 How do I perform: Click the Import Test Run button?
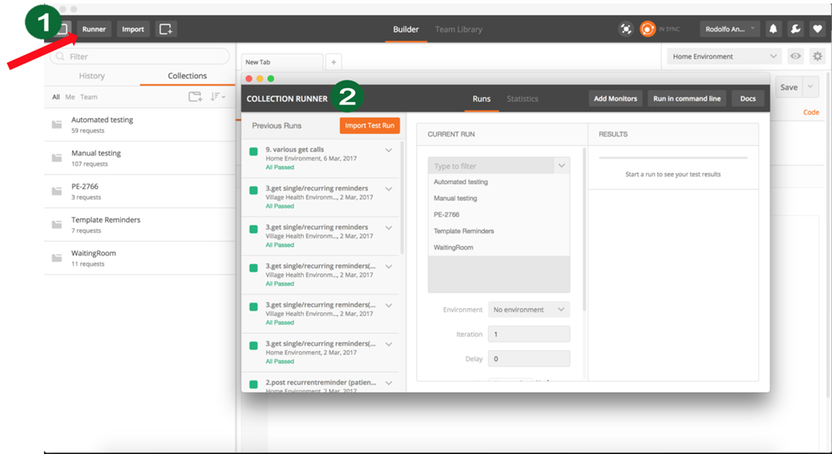click(369, 126)
